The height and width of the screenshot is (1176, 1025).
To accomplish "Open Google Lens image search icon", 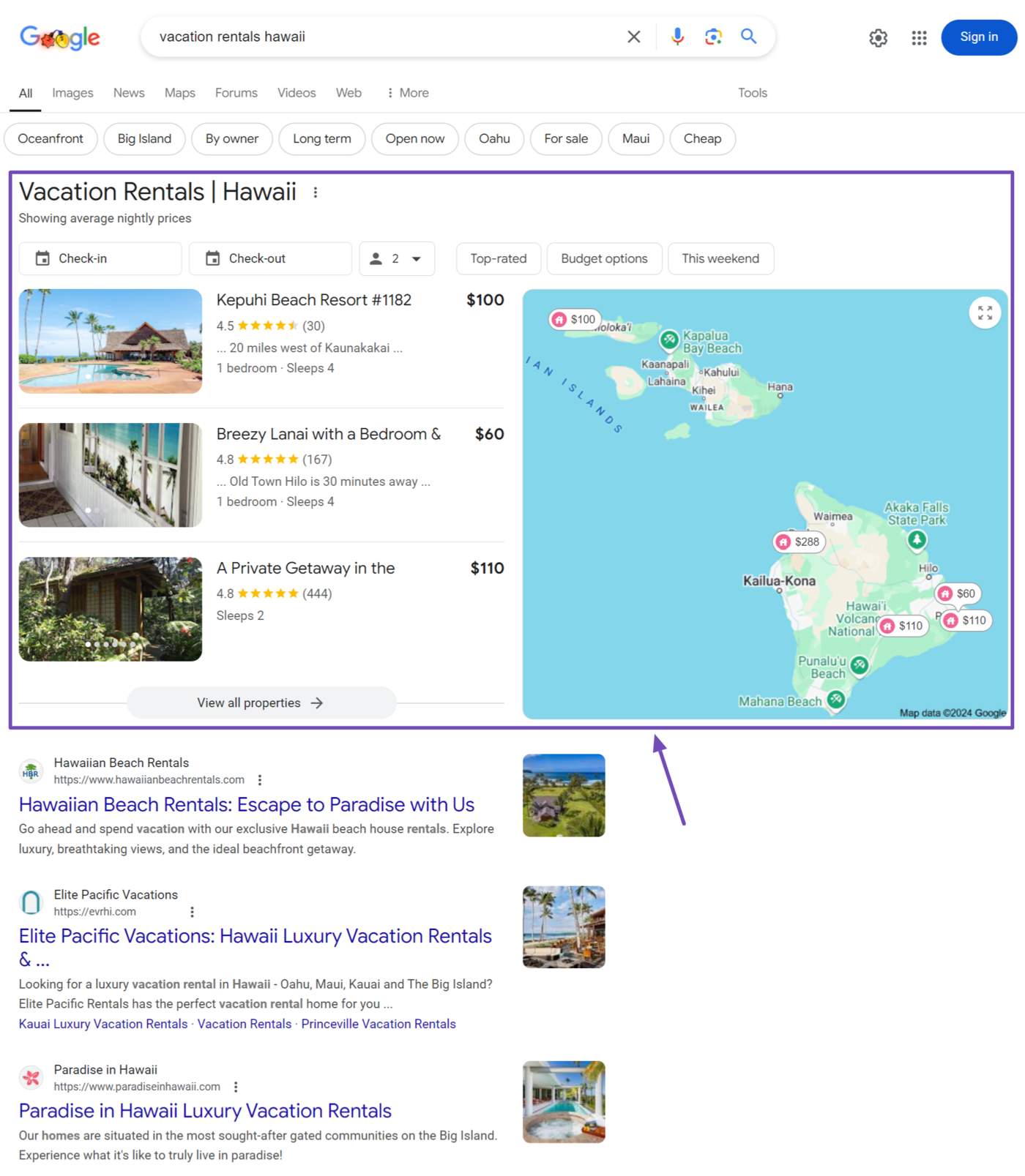I will point(713,37).
